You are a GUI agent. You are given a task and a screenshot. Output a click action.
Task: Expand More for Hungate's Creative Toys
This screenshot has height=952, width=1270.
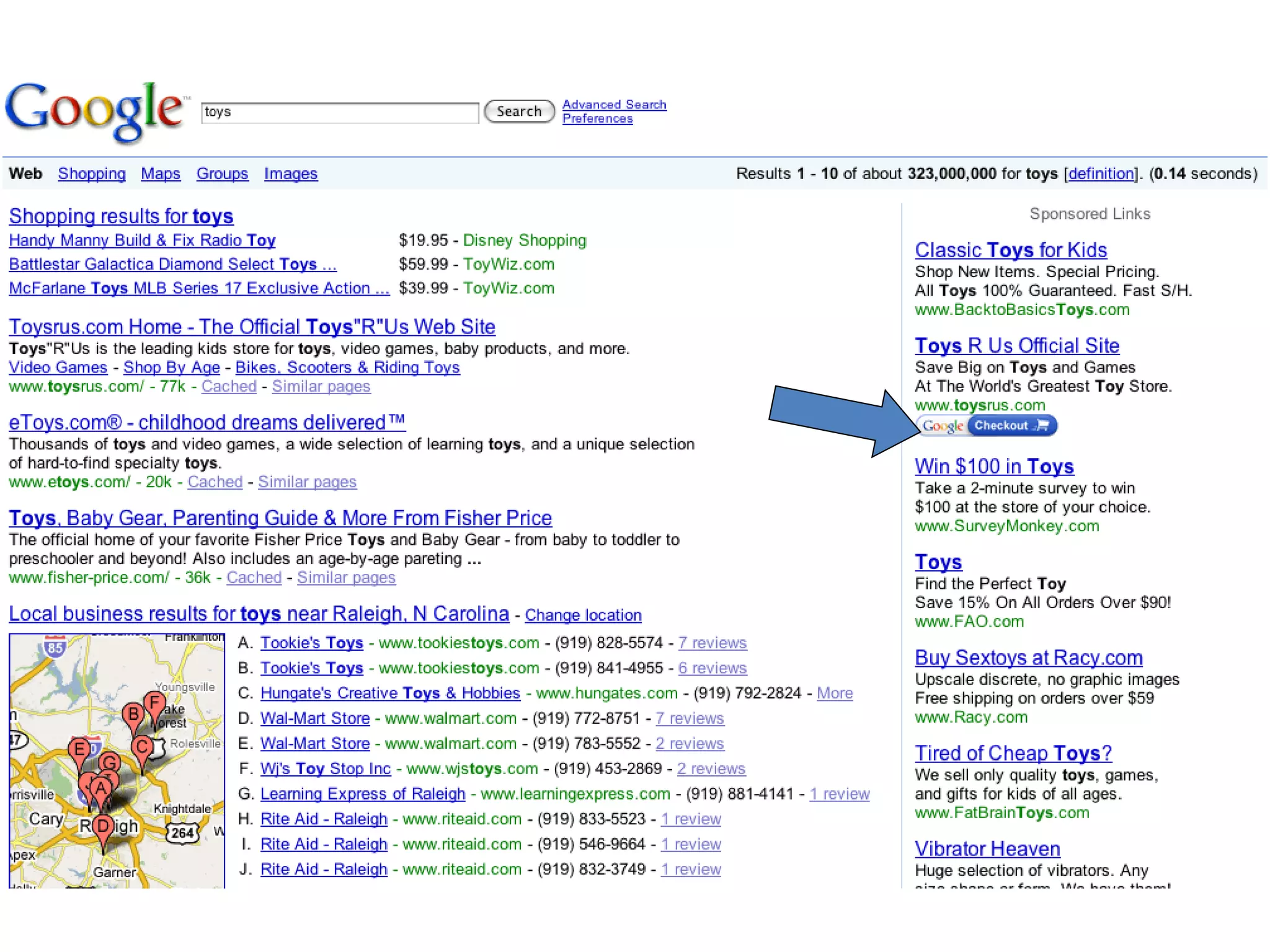(835, 694)
